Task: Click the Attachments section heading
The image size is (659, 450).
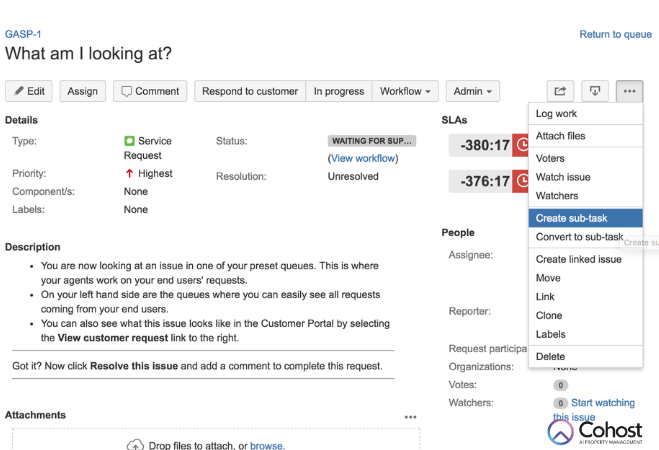Action: (36, 415)
